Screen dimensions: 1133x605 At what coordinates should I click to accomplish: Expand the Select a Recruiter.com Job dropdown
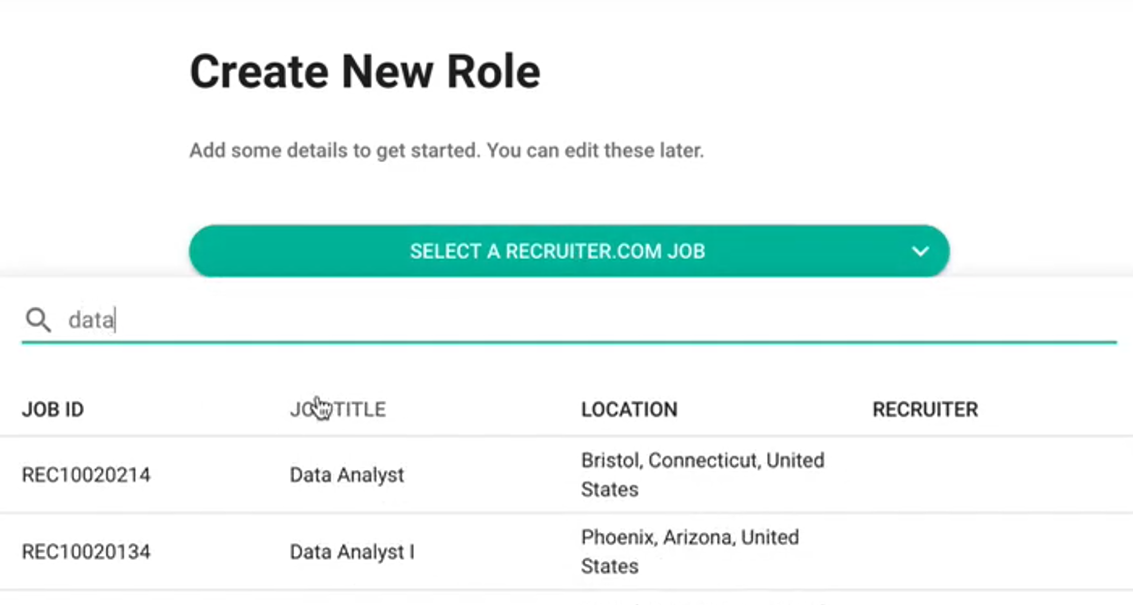point(557,251)
